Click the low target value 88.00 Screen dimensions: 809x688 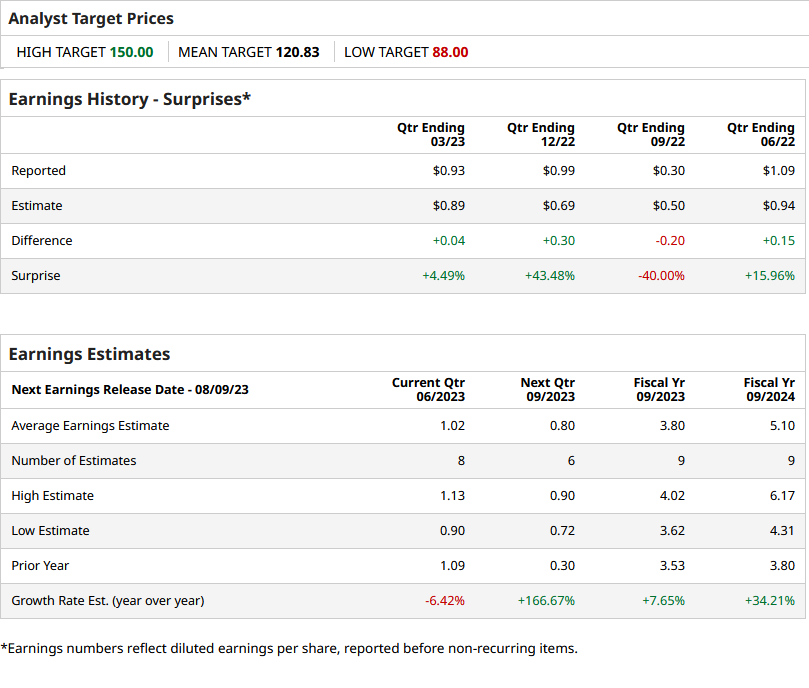click(x=450, y=52)
